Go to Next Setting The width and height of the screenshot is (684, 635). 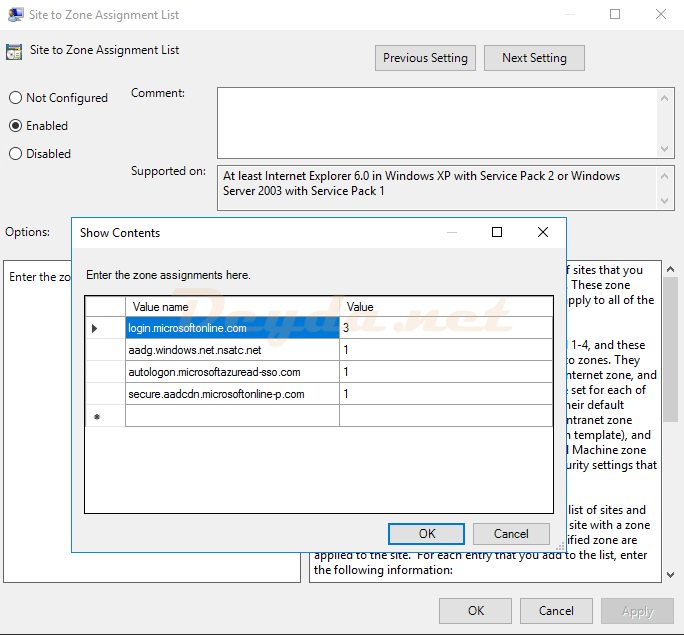pyautogui.click(x=534, y=58)
